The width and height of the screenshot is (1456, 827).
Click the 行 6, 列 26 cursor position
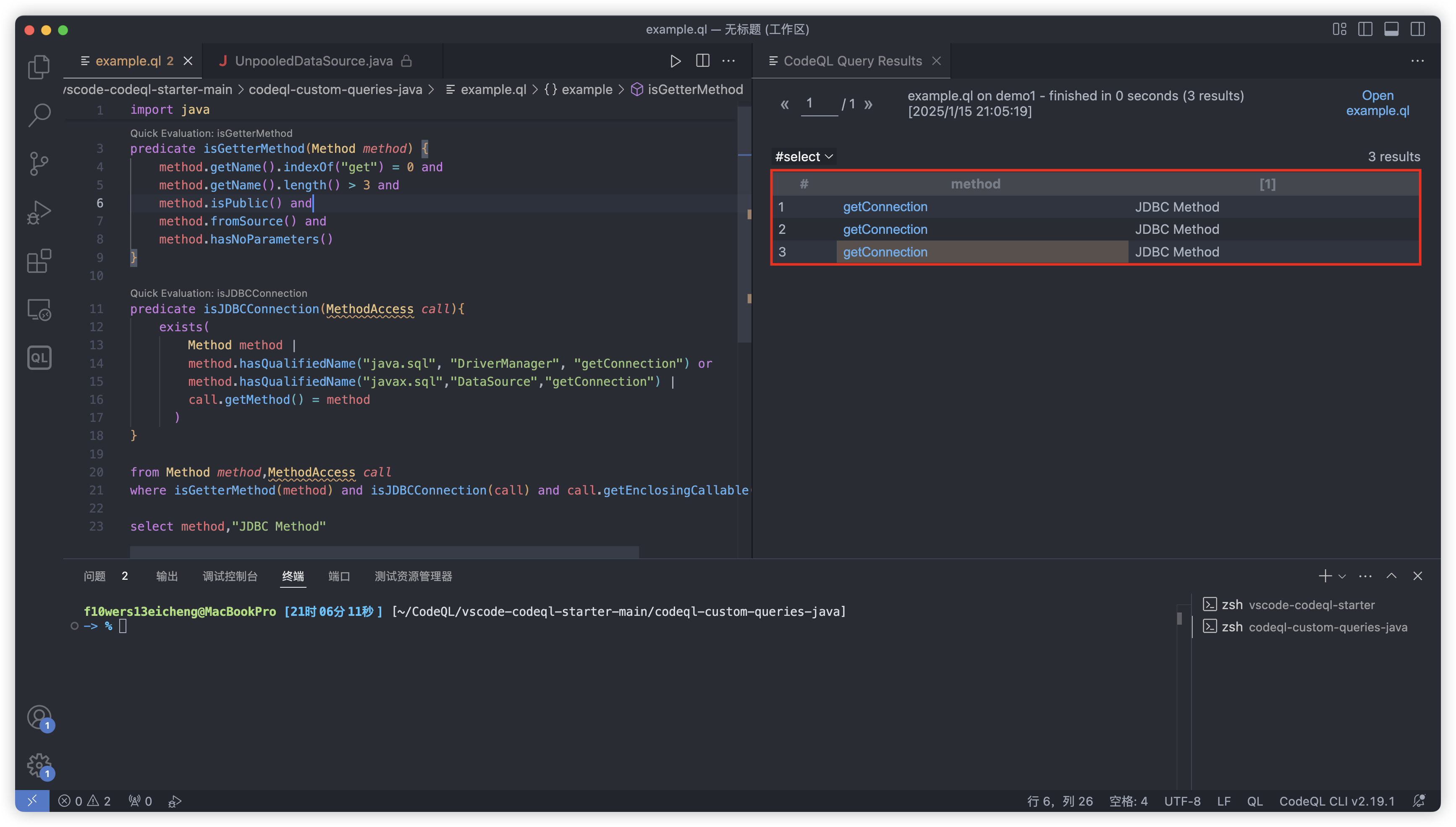(1060, 801)
